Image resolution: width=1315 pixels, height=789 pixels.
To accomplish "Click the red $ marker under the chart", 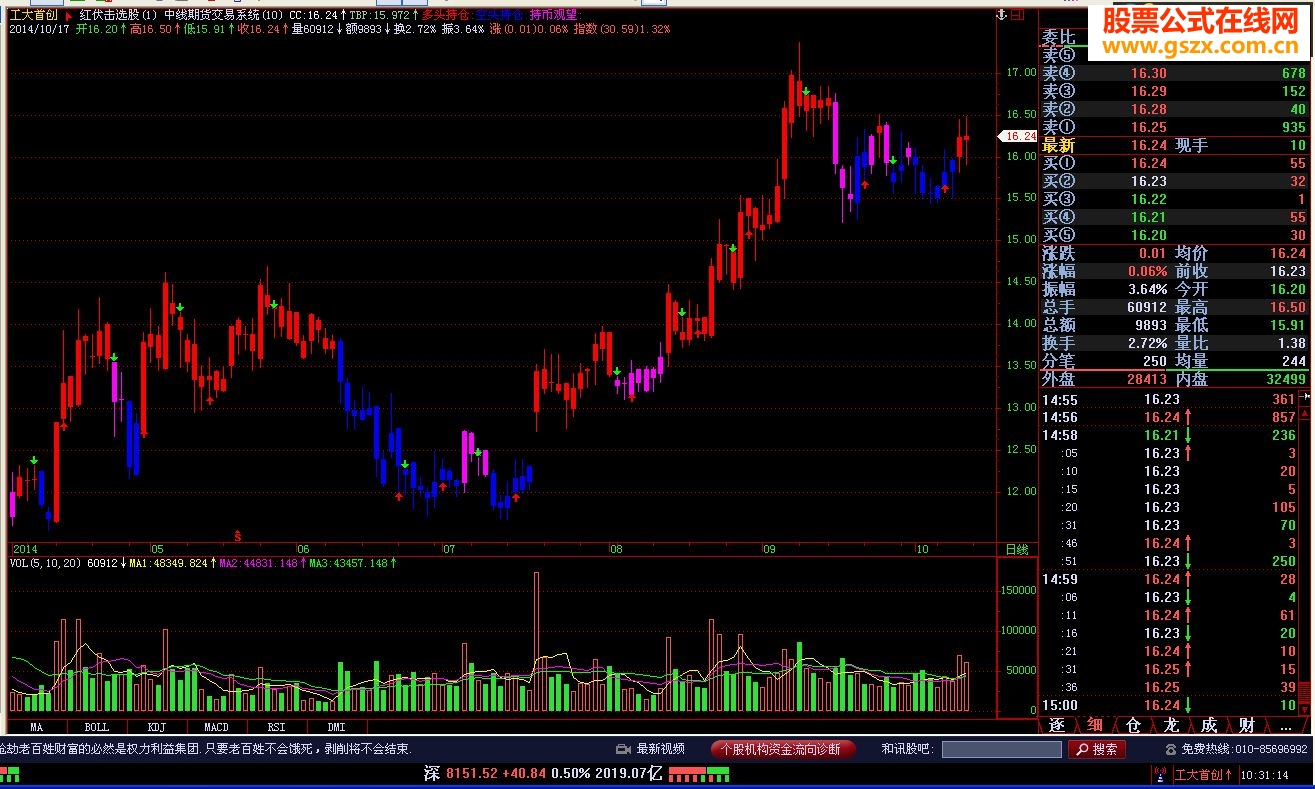I will (237, 536).
